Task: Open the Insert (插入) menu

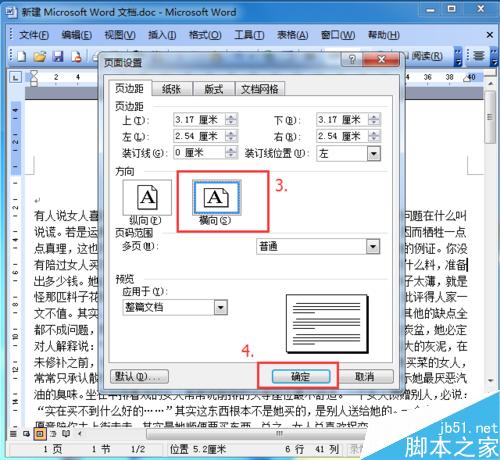Action: click(162, 35)
